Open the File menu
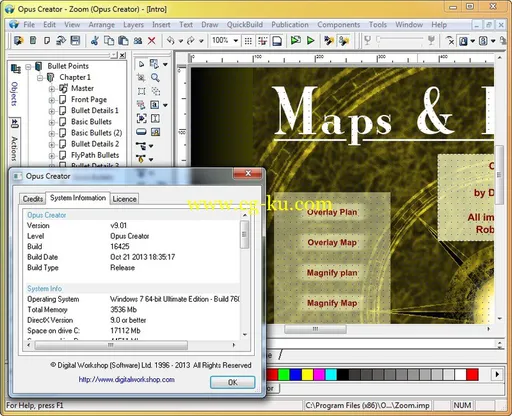The width and height of the screenshot is (512, 416). [29, 25]
